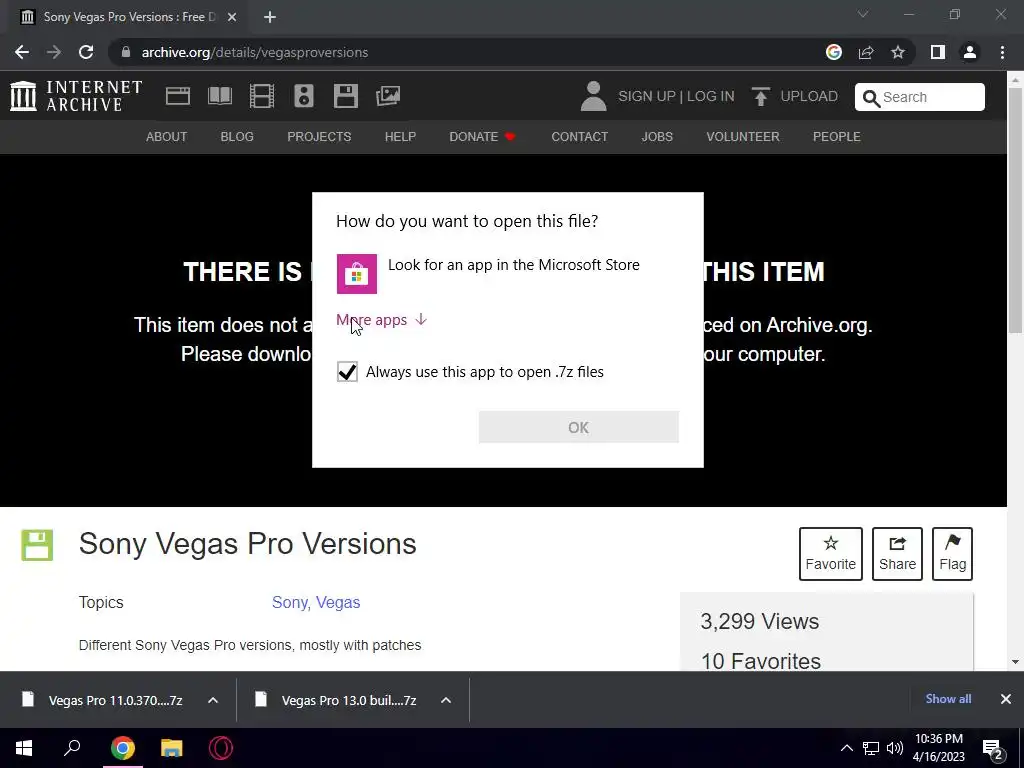Expand options for Vegas Pro 13.0 download

pyautogui.click(x=446, y=700)
